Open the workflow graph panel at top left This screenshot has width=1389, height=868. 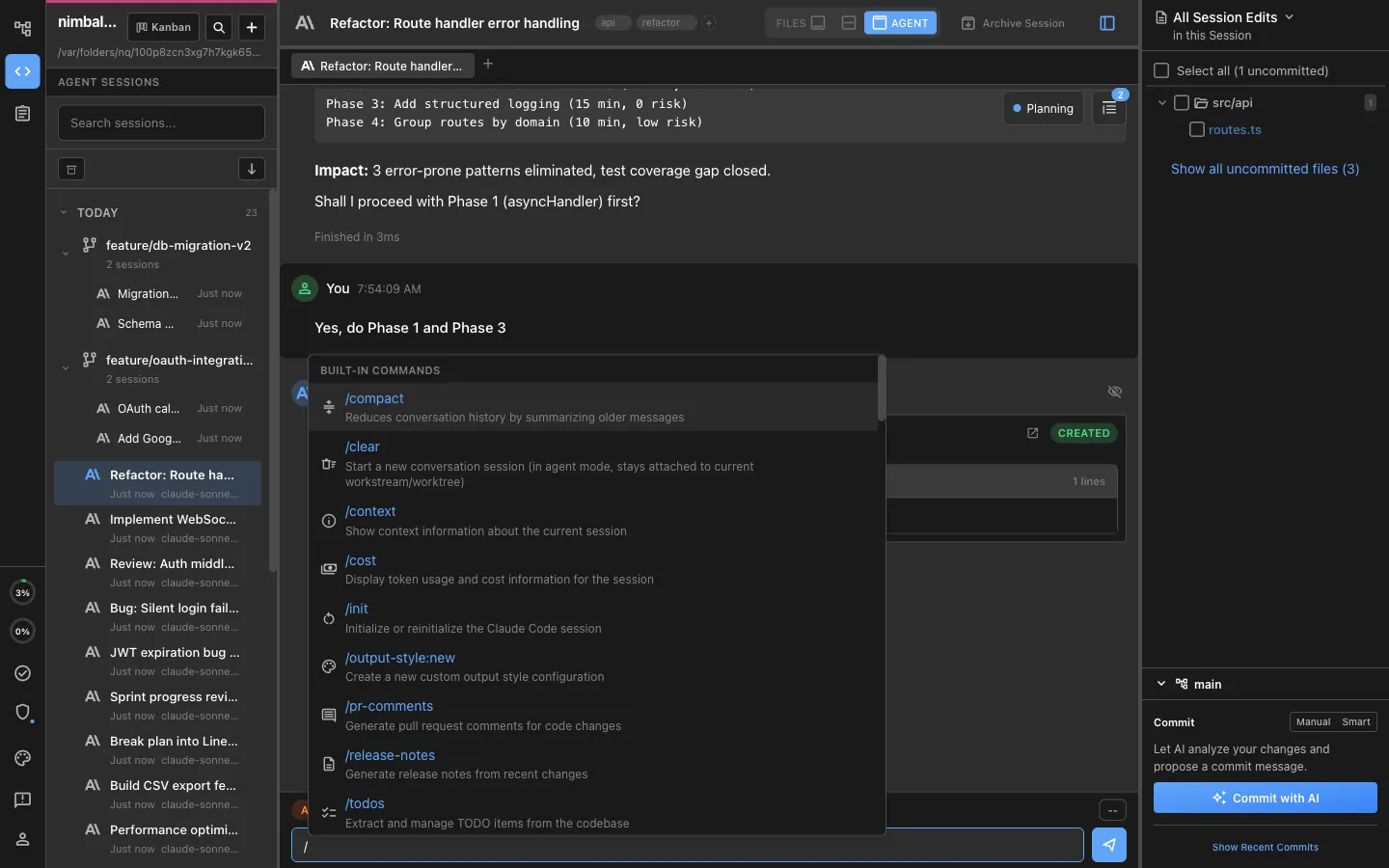21,28
